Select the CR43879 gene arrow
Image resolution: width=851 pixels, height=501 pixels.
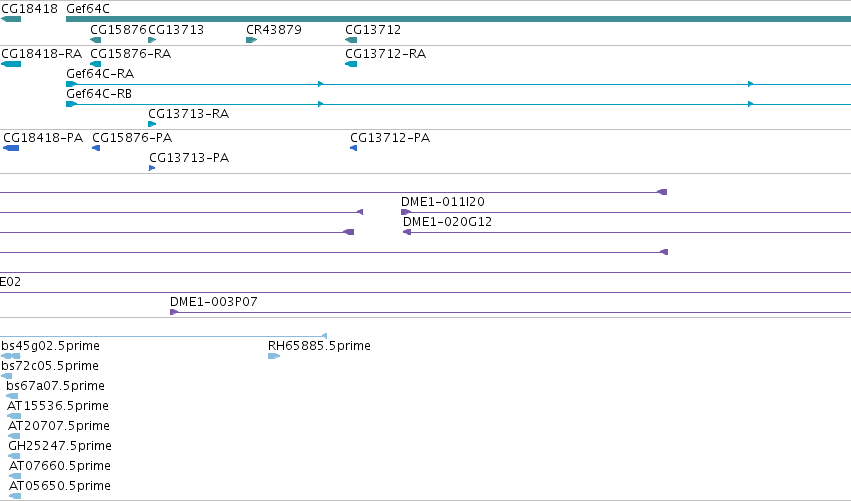(251, 40)
